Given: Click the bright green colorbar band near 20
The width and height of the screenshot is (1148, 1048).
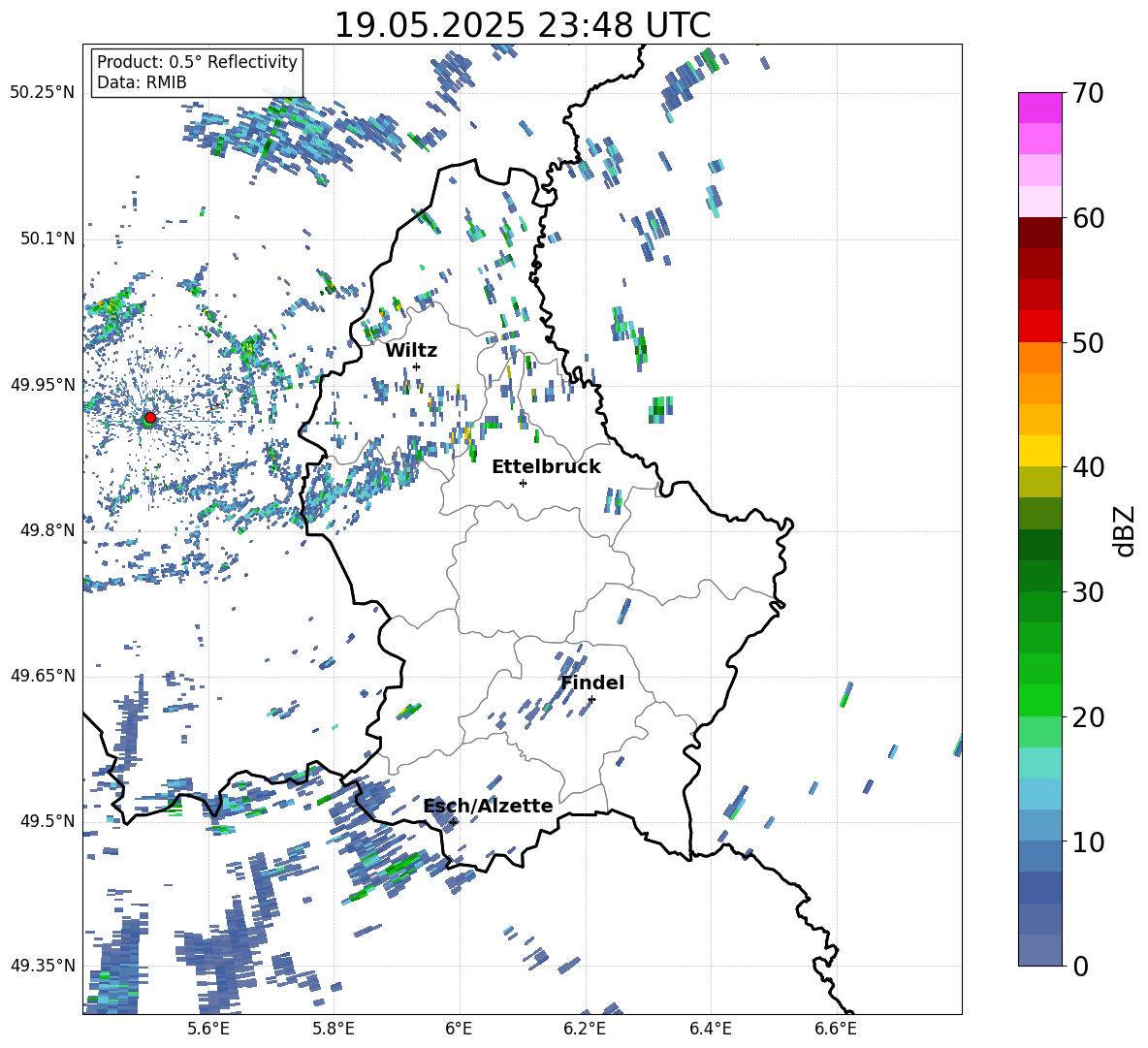Looking at the screenshot, I should coord(1039,700).
